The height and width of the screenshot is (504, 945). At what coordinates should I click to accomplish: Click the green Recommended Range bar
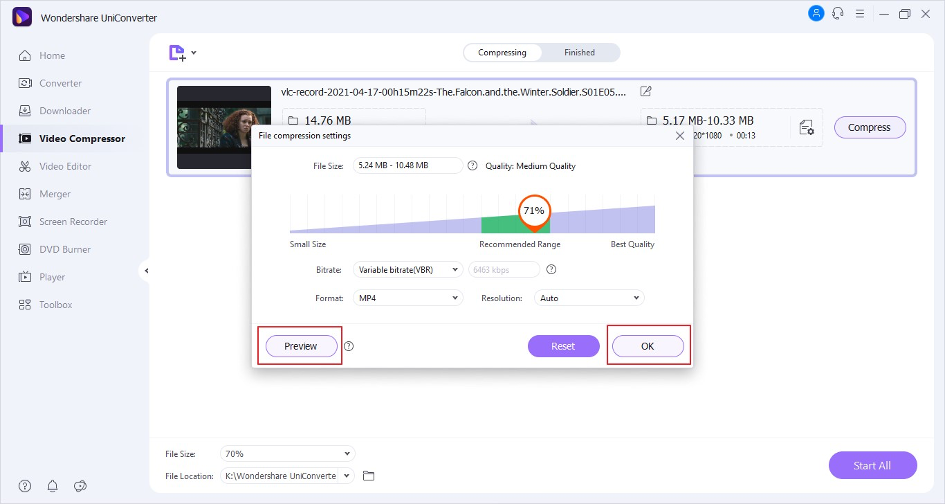[515, 225]
